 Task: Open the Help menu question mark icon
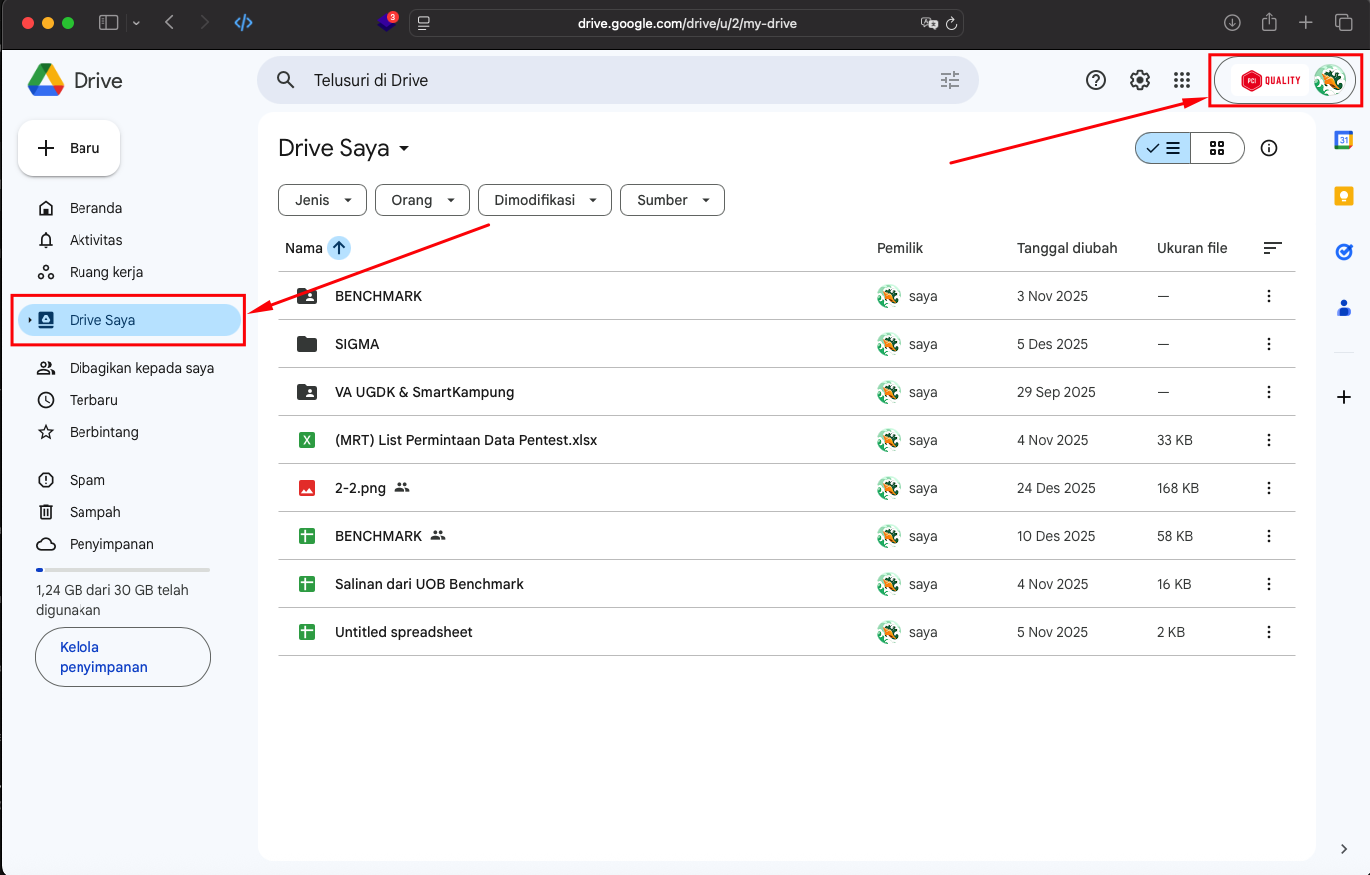click(1096, 80)
